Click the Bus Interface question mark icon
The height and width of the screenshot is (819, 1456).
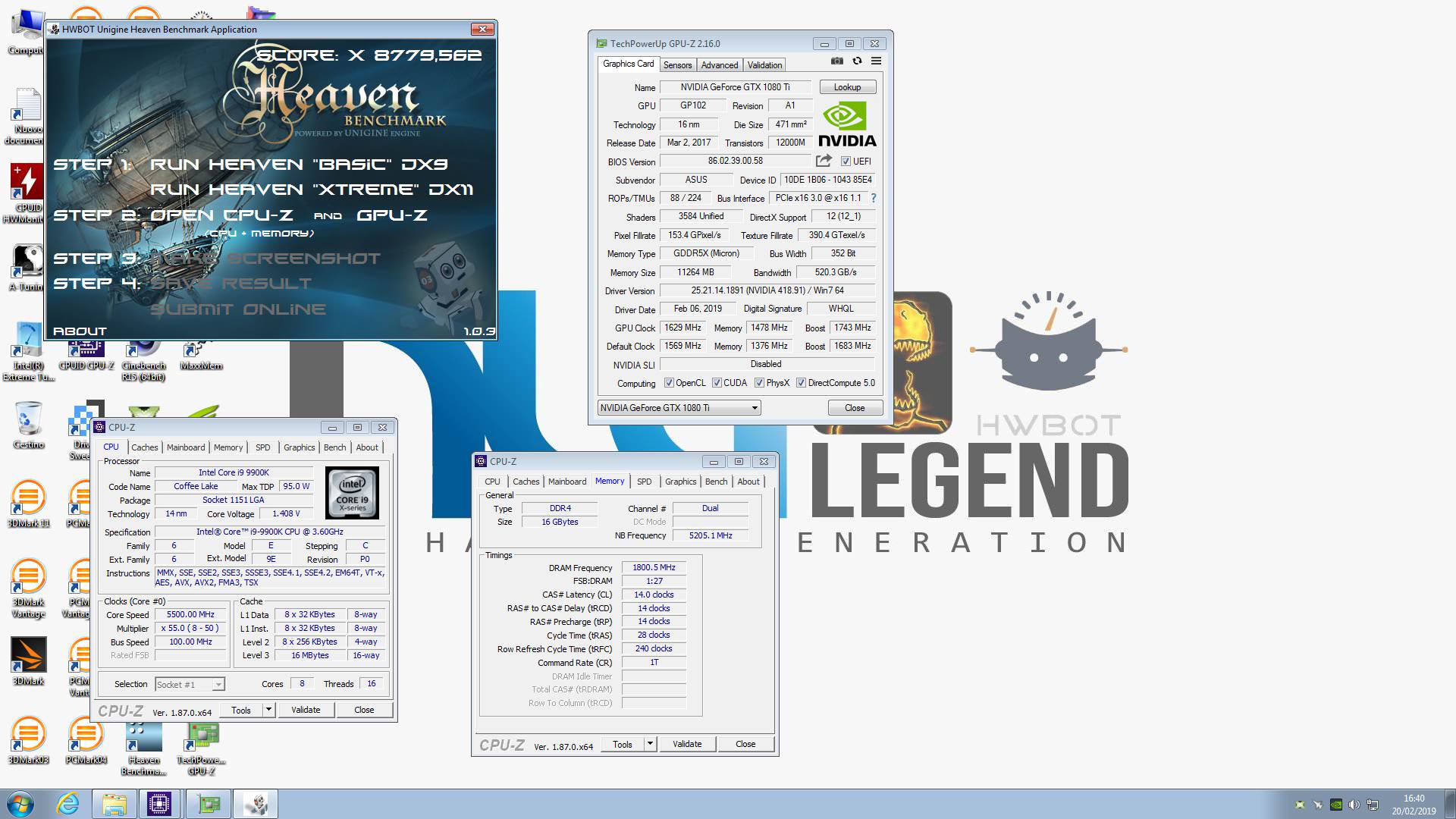(x=873, y=198)
